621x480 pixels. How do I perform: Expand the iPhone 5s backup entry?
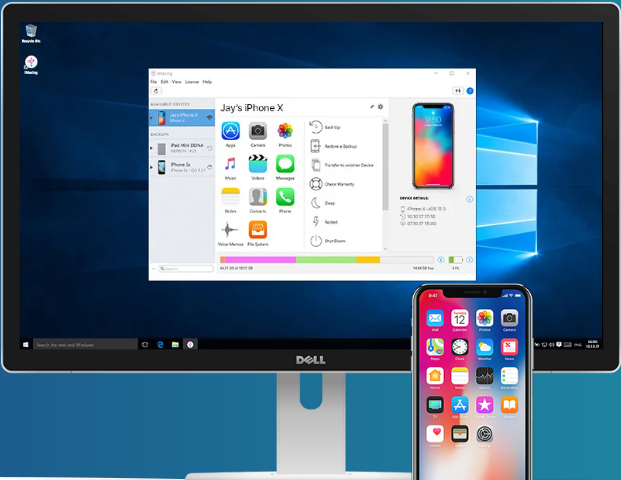coord(151,167)
